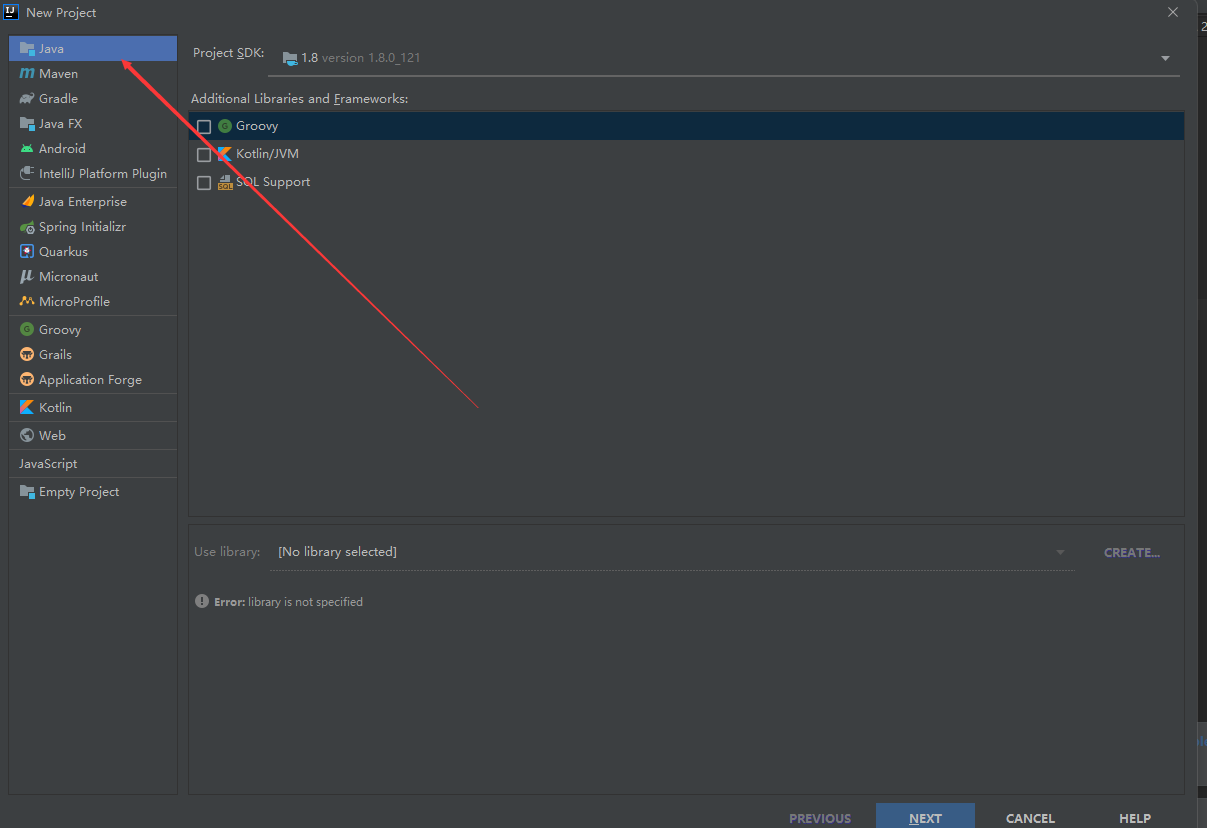Image resolution: width=1207 pixels, height=828 pixels.
Task: Choose Spring Initializr project type
Action: point(93,226)
